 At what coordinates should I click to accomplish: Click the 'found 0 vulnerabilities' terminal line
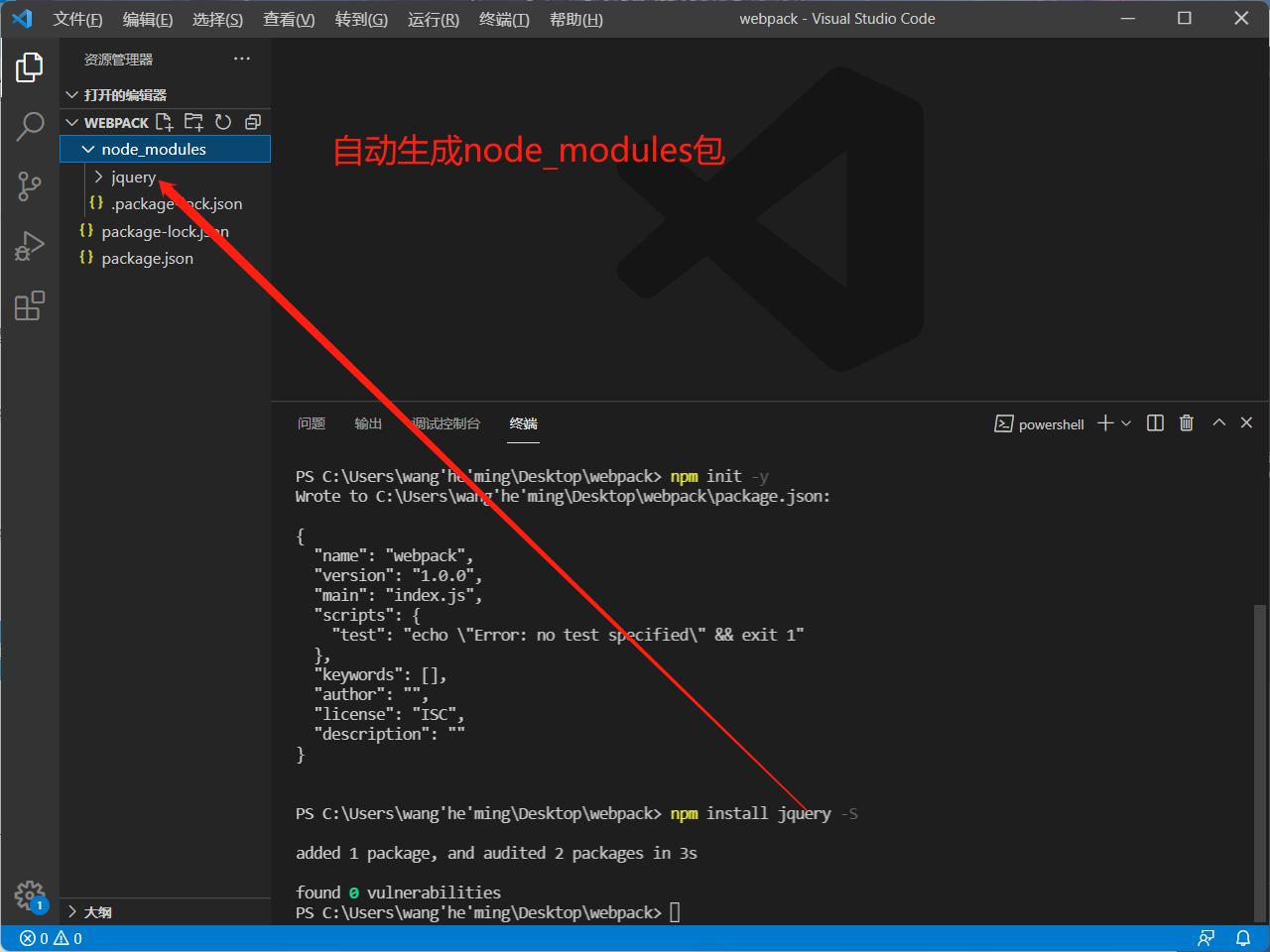(x=398, y=892)
